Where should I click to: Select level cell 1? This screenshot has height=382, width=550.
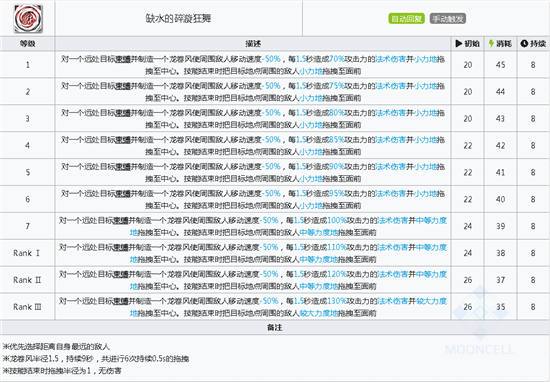click(27, 65)
